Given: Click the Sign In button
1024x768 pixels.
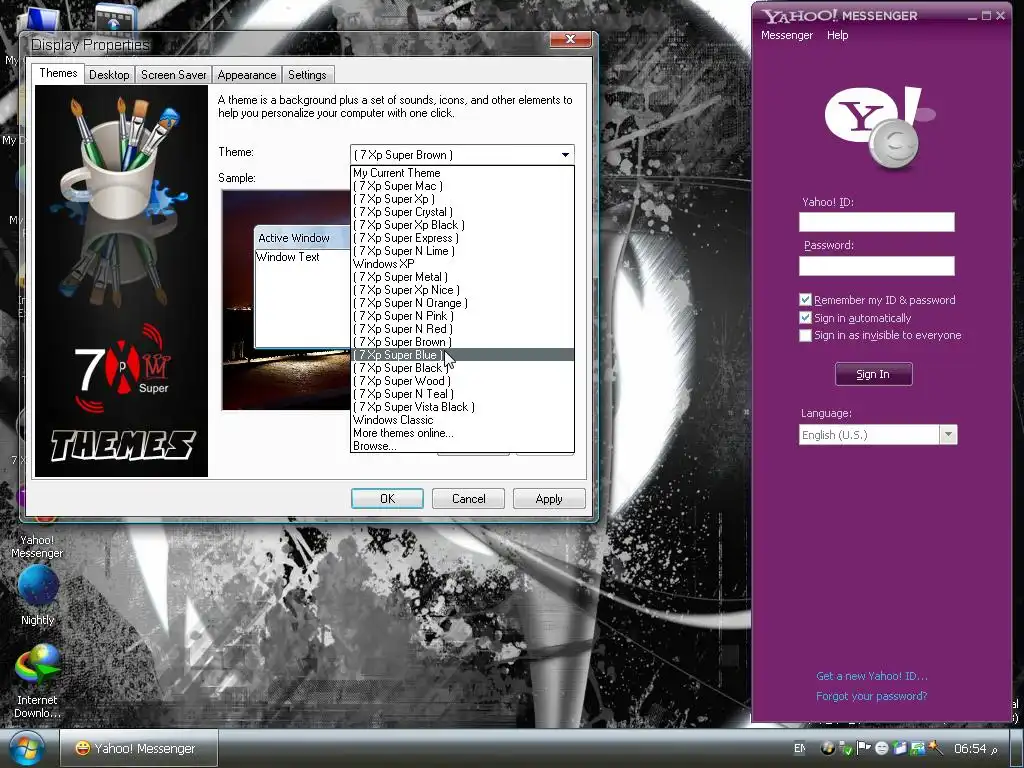Looking at the screenshot, I should click(873, 374).
